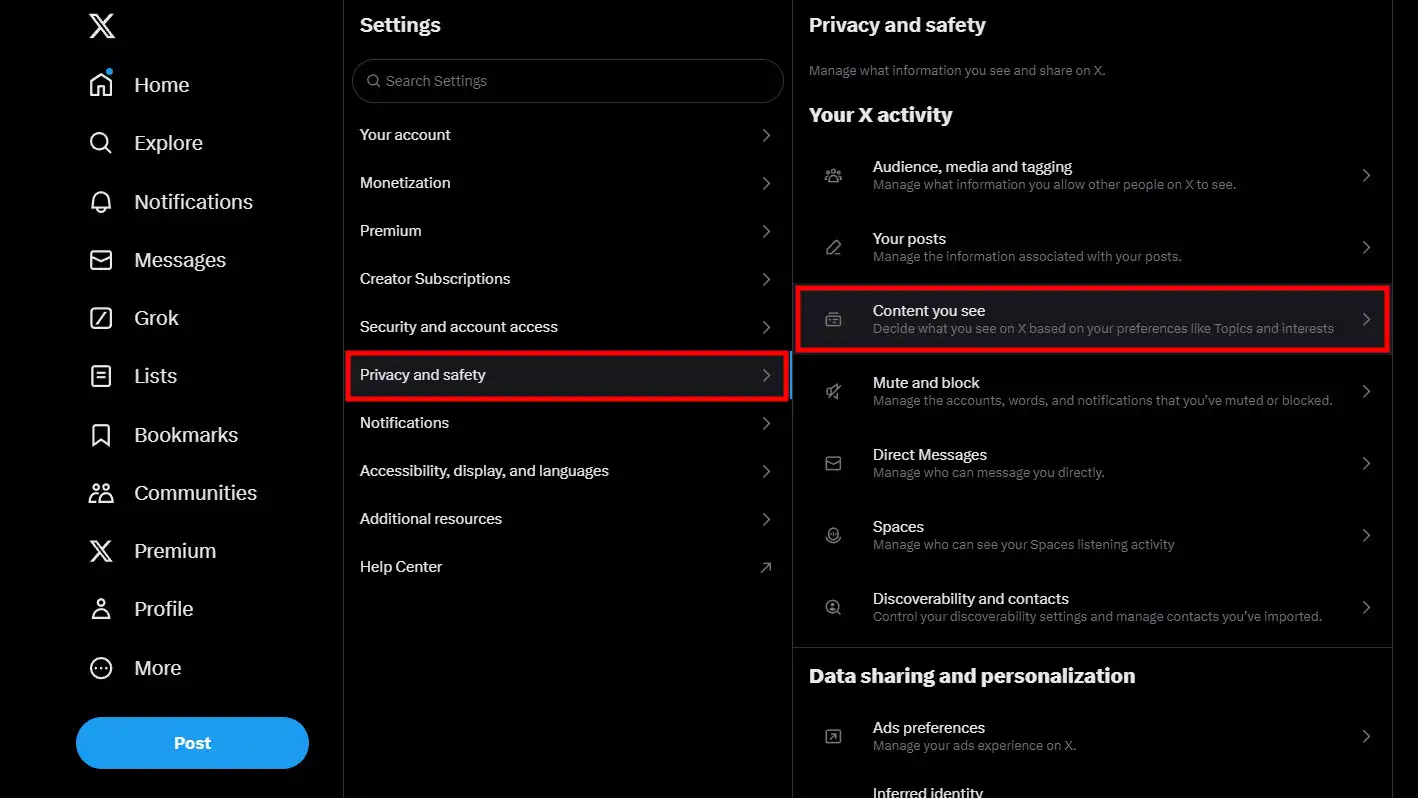This screenshot has width=1418, height=798.
Task: Select the Privacy and safety menu item
Action: (566, 375)
